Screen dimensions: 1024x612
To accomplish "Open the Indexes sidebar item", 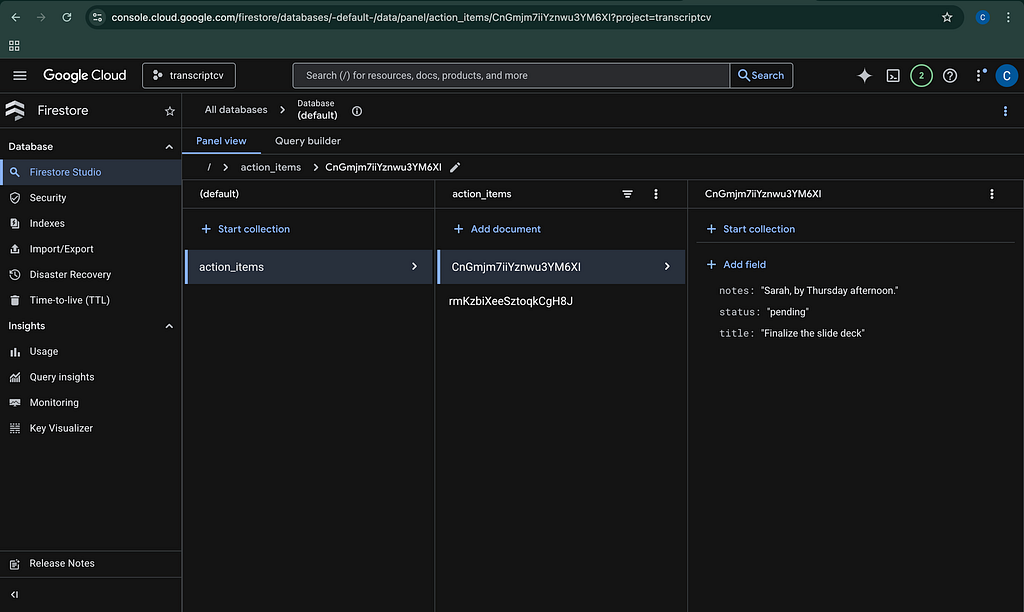I will tap(91, 223).
